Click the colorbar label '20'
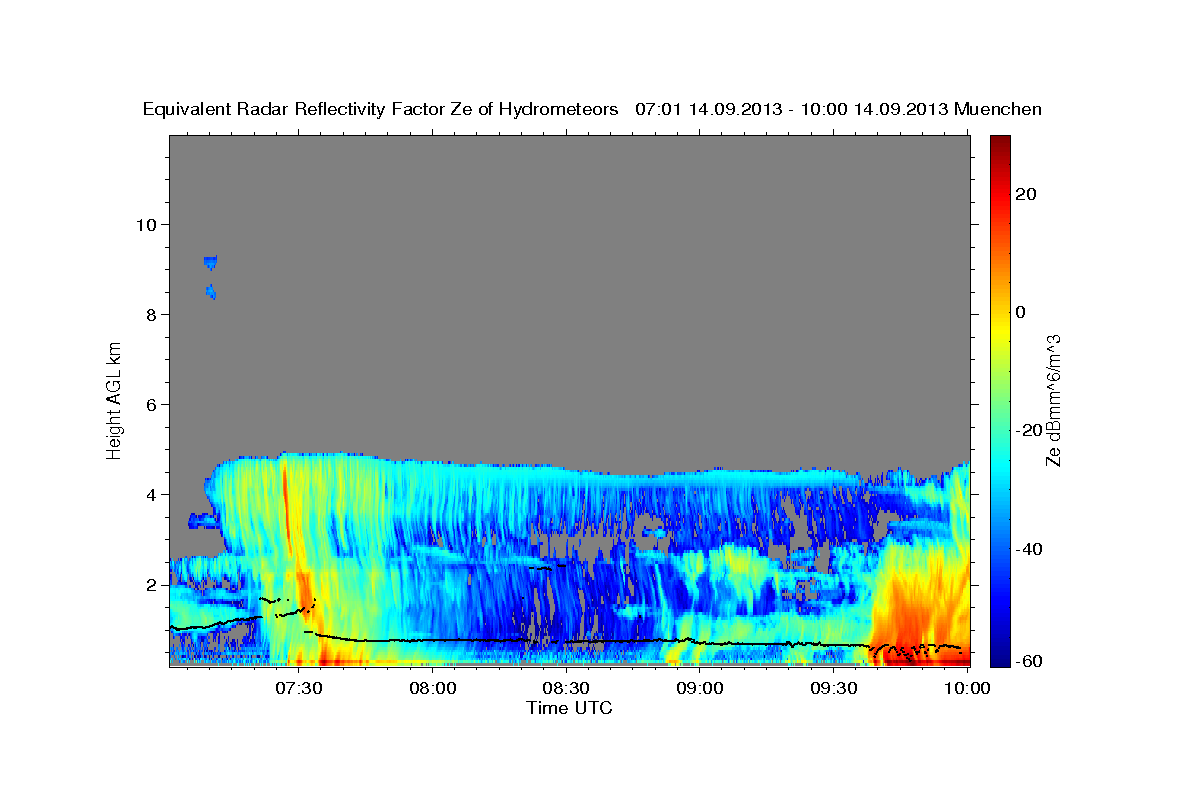 [1026, 194]
